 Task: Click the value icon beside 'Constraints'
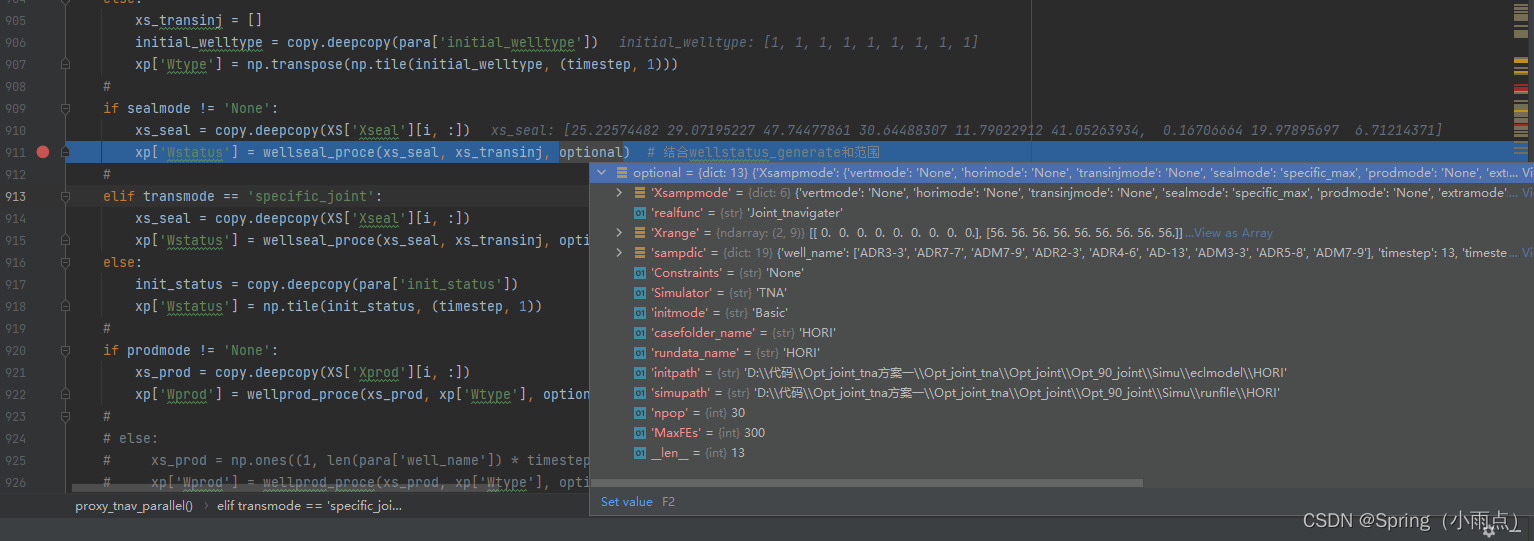[x=640, y=273]
